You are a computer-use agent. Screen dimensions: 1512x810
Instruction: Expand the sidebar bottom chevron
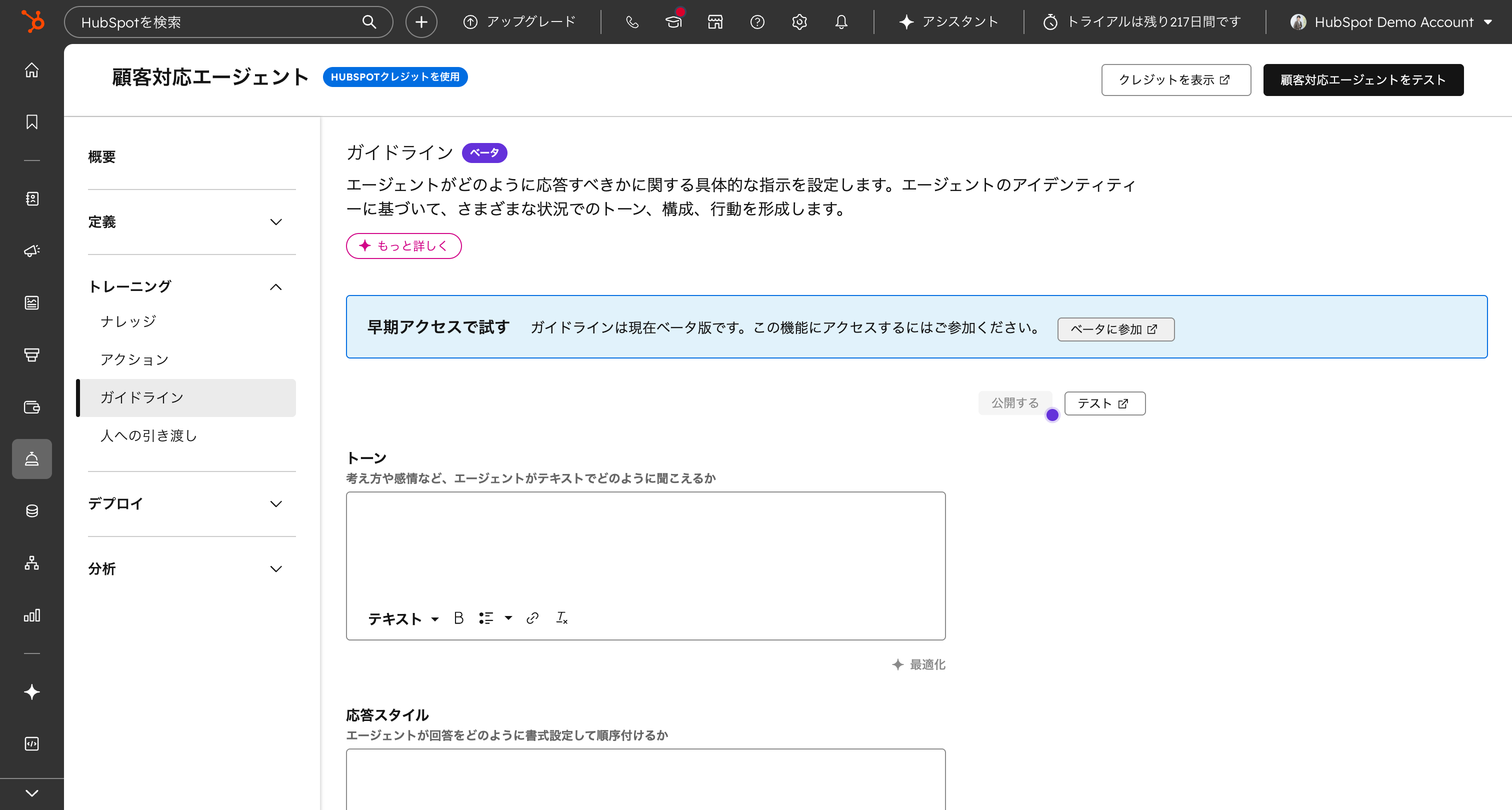[31, 793]
